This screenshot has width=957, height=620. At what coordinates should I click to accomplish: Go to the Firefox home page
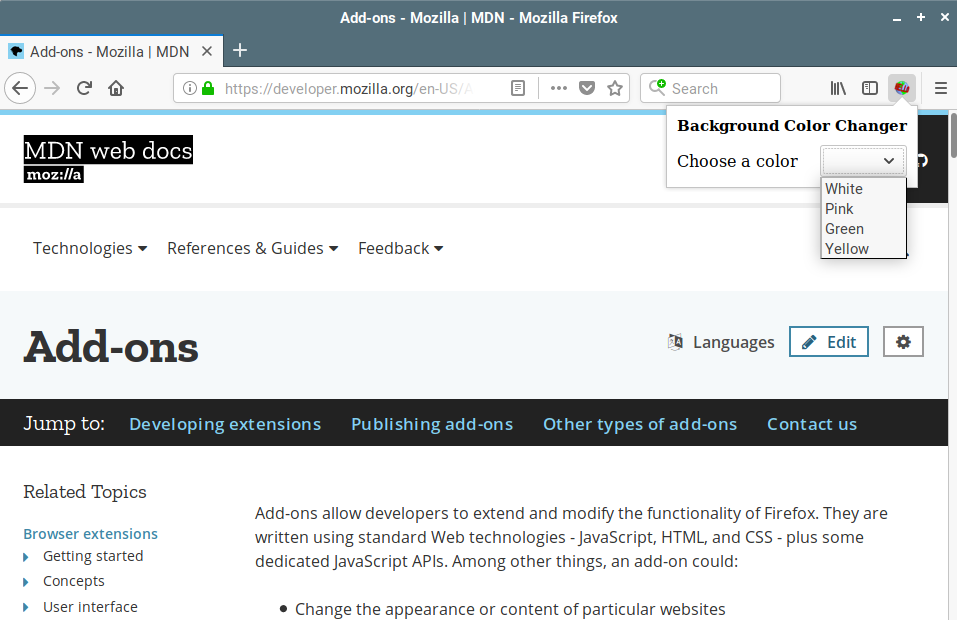click(116, 88)
